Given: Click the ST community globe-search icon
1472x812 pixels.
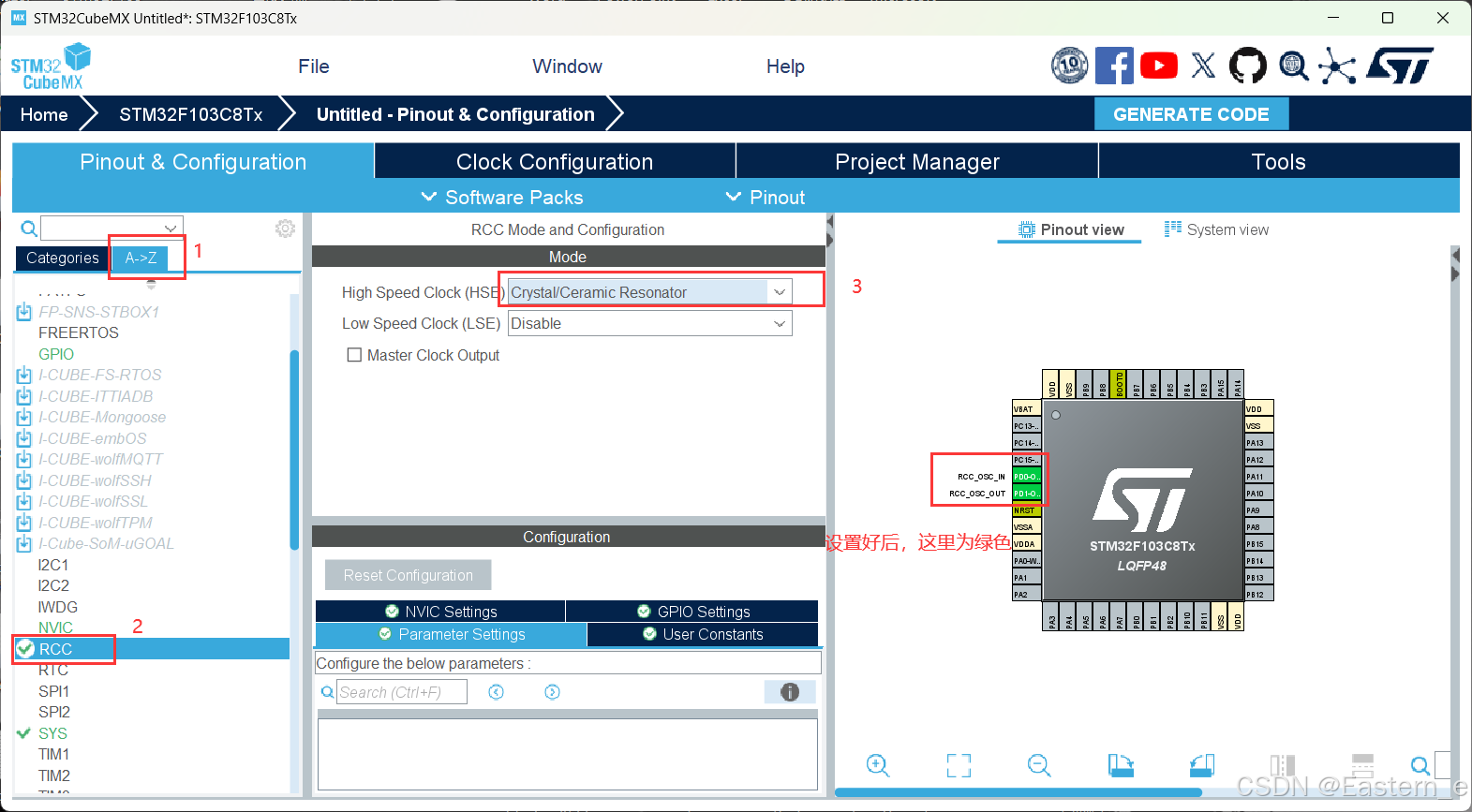Looking at the screenshot, I should 1294,66.
